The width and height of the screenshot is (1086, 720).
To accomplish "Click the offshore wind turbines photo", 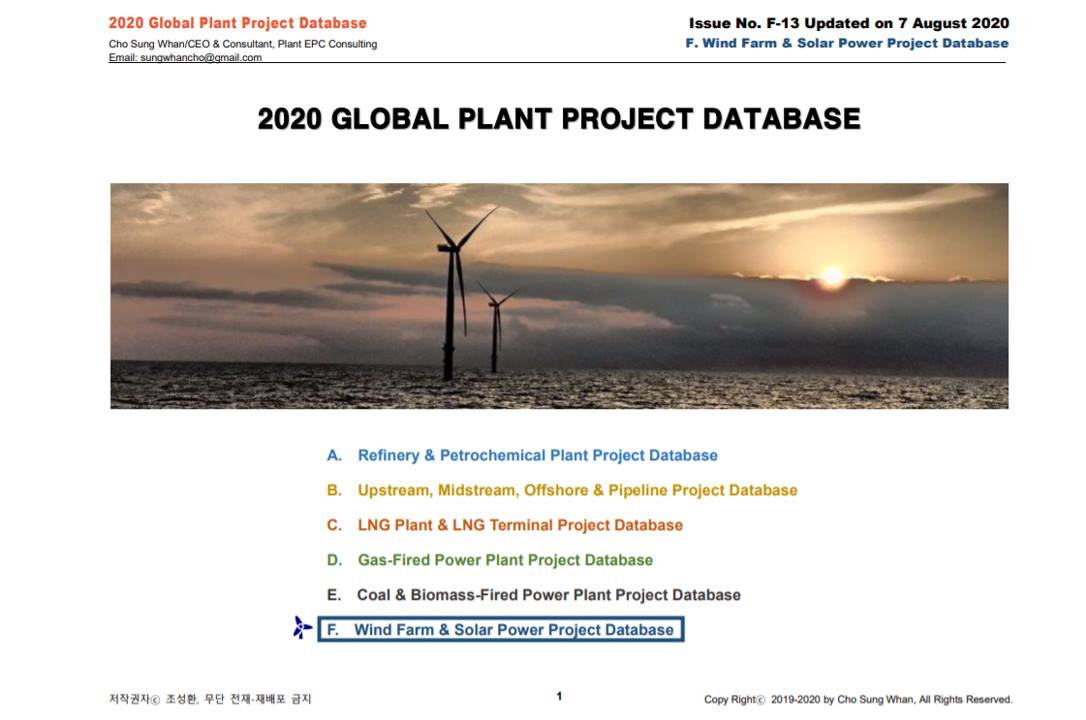I will pyautogui.click(x=559, y=296).
